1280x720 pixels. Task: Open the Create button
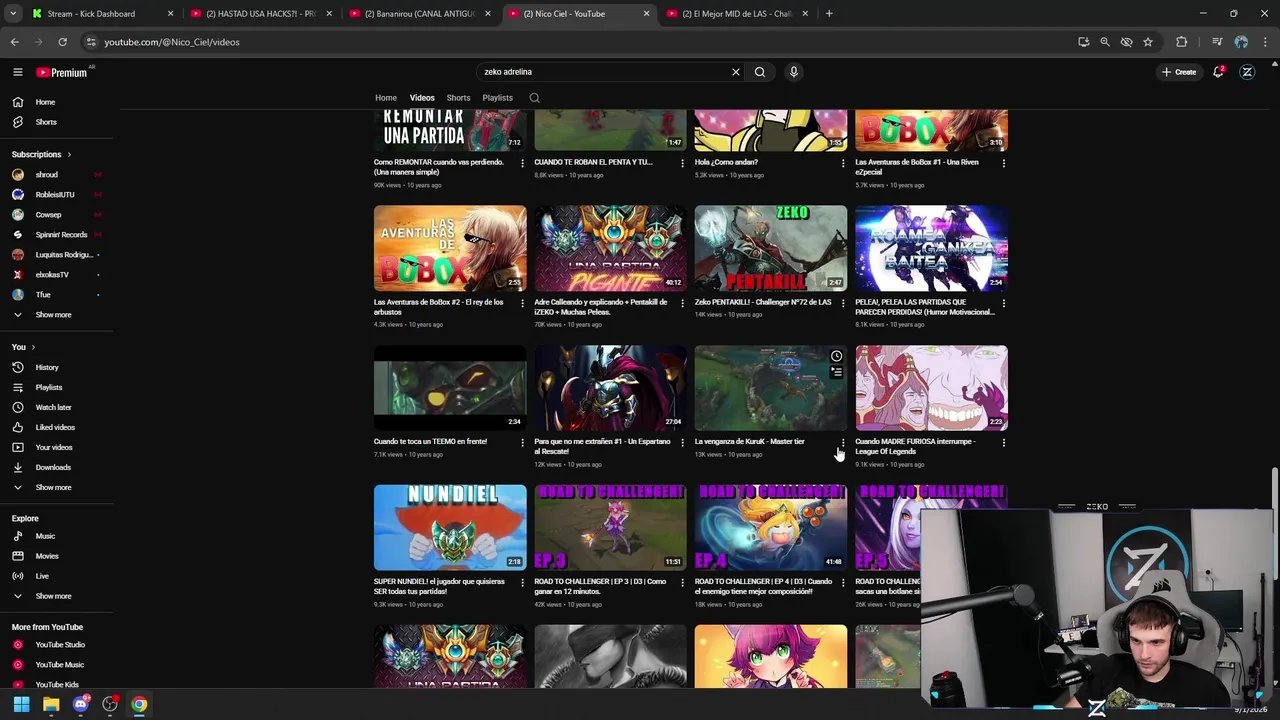tap(1179, 72)
